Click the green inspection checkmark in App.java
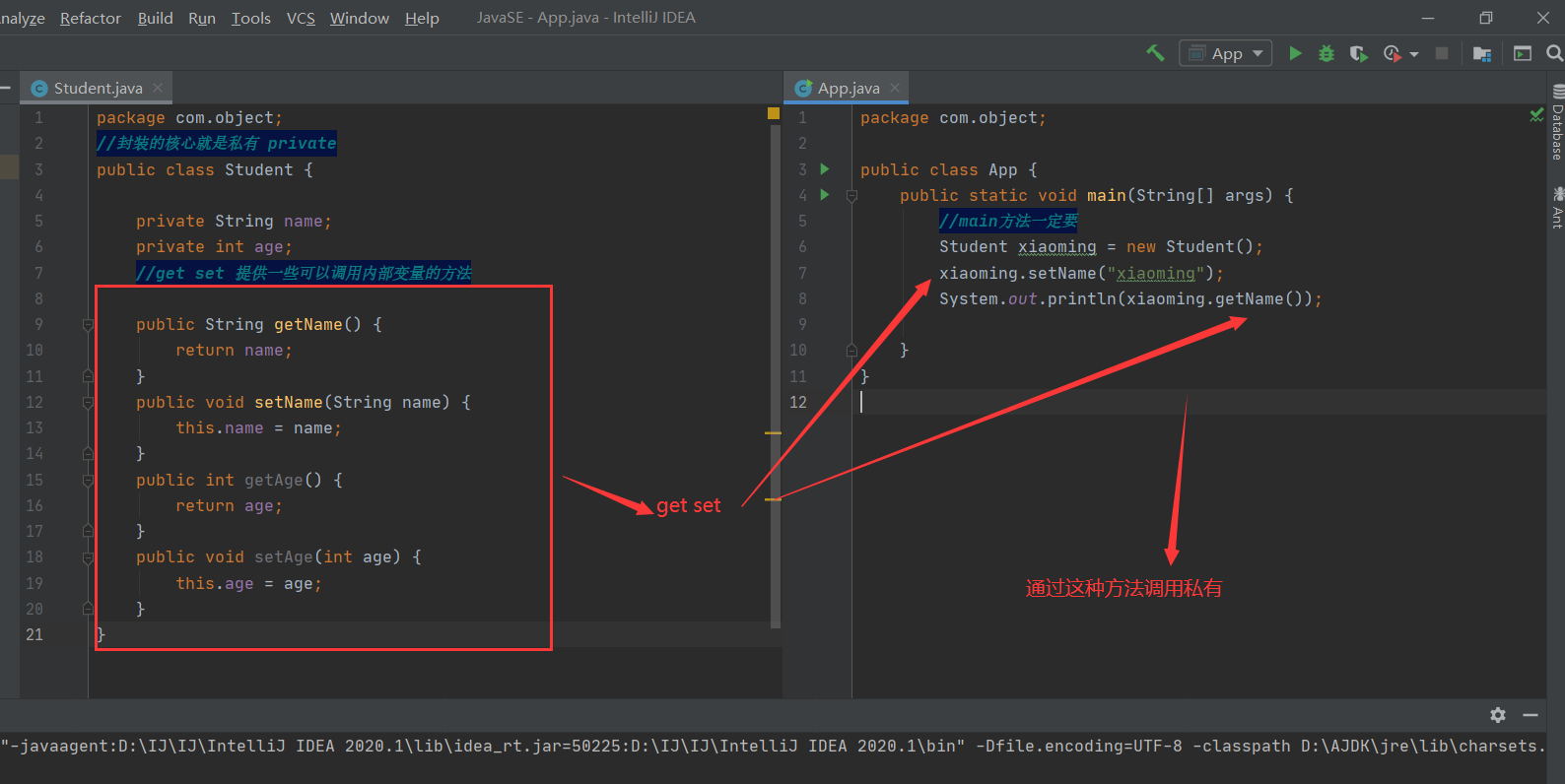1565x784 pixels. click(1536, 115)
